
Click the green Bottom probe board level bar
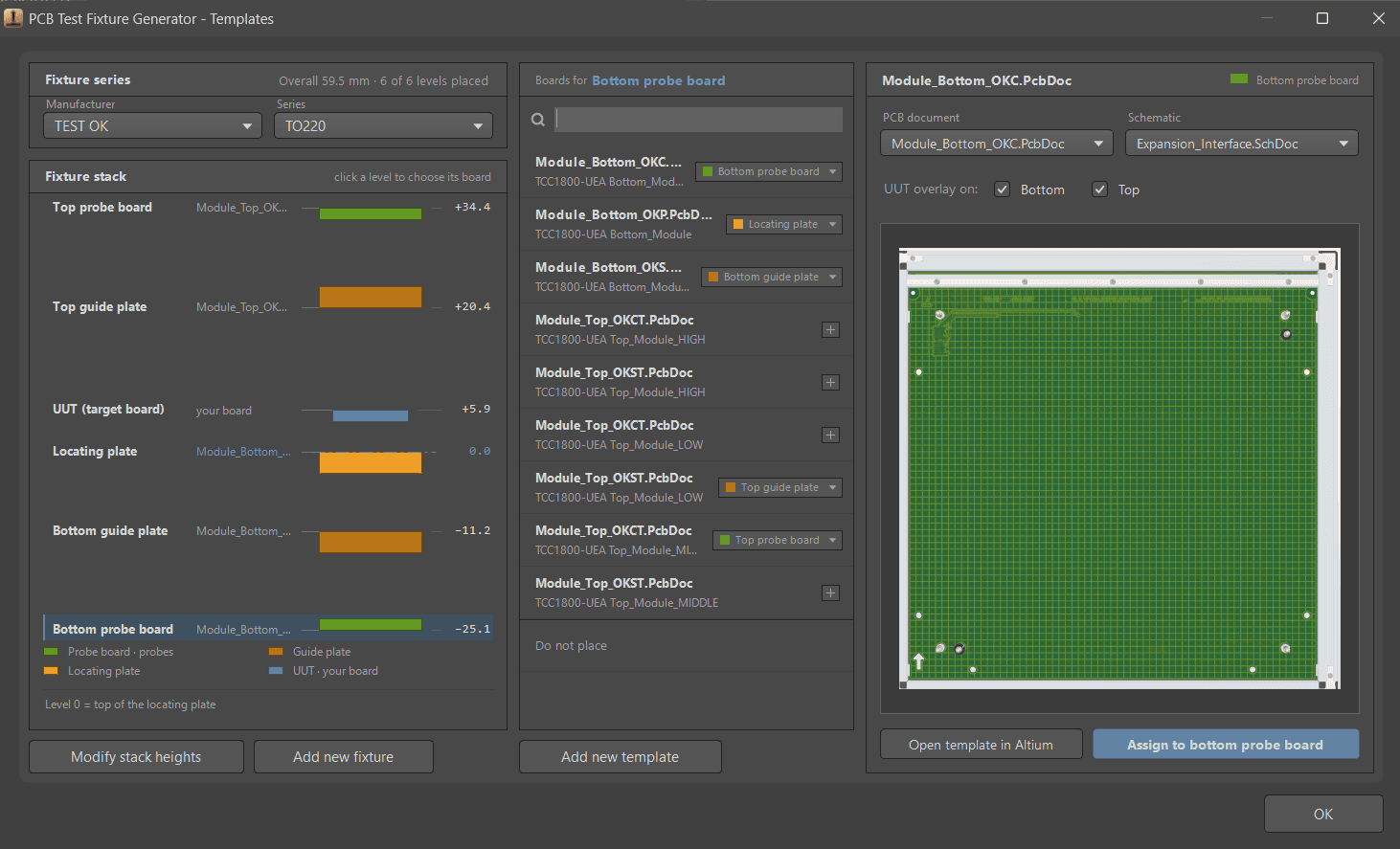tap(370, 624)
